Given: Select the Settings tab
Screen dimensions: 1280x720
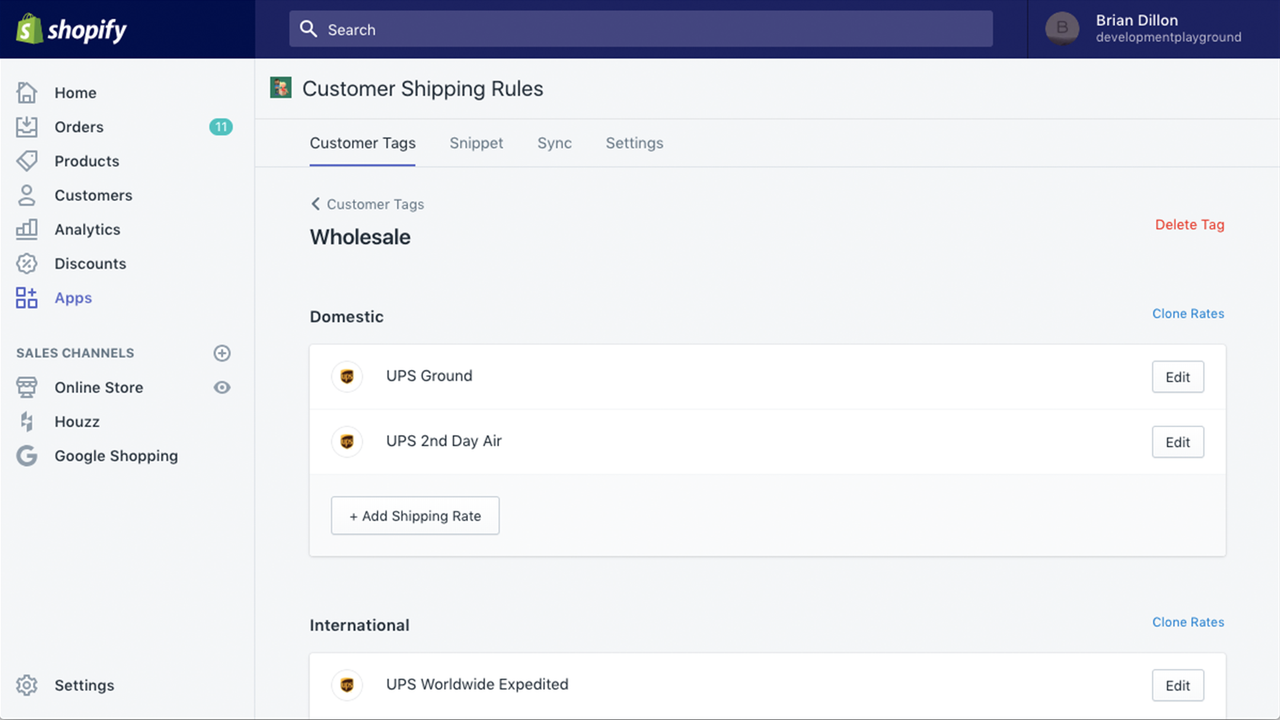Looking at the screenshot, I should click(634, 143).
